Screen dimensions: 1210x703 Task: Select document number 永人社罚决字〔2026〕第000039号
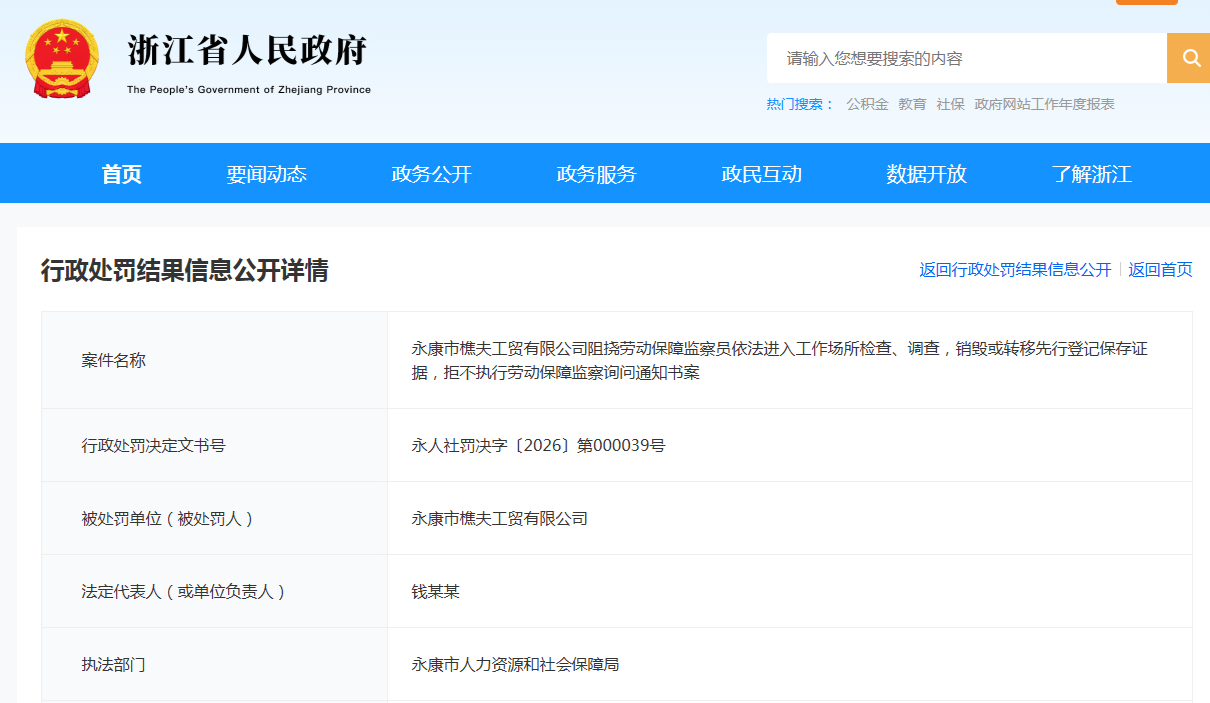tap(538, 445)
